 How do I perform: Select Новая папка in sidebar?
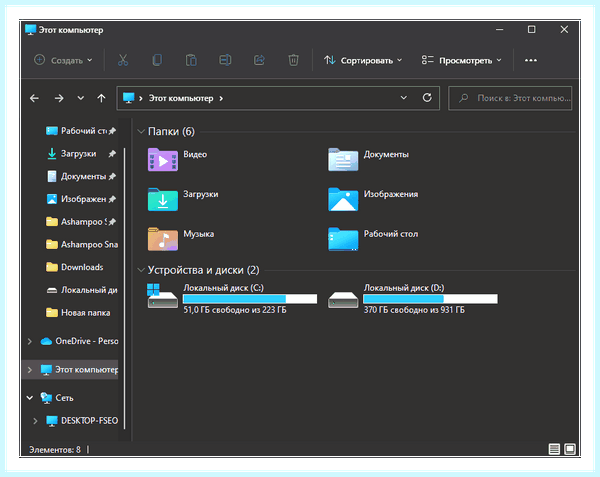coord(78,313)
